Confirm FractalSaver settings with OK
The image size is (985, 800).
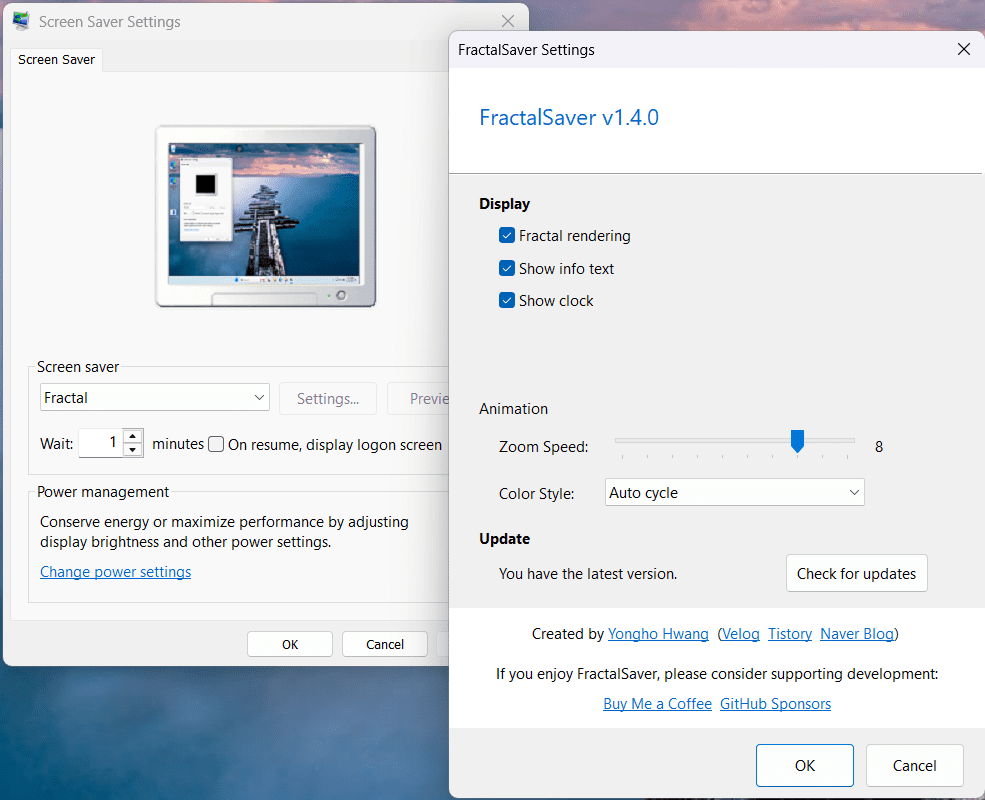click(x=805, y=765)
